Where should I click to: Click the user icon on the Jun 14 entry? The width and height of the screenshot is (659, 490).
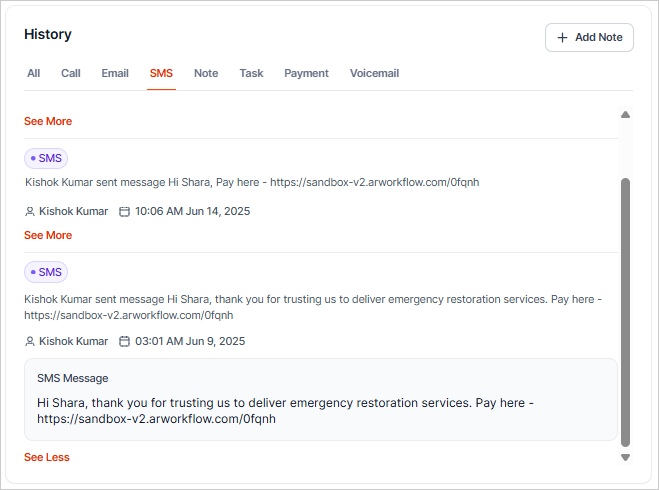29,212
